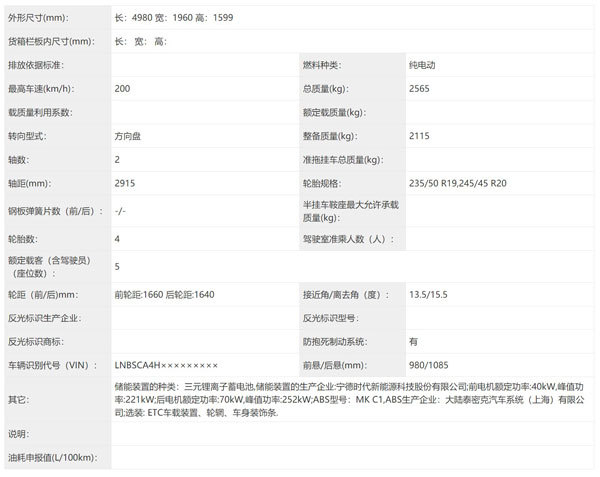600x477 pixels.
Task: Click the top speed value 200
Action: coord(122,89)
